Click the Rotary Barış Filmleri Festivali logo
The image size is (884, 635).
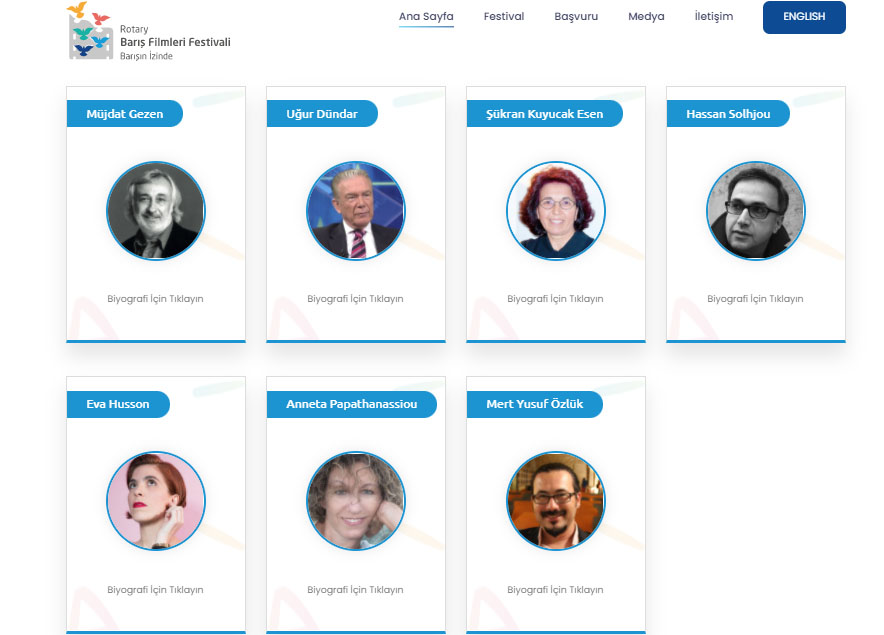click(x=148, y=31)
